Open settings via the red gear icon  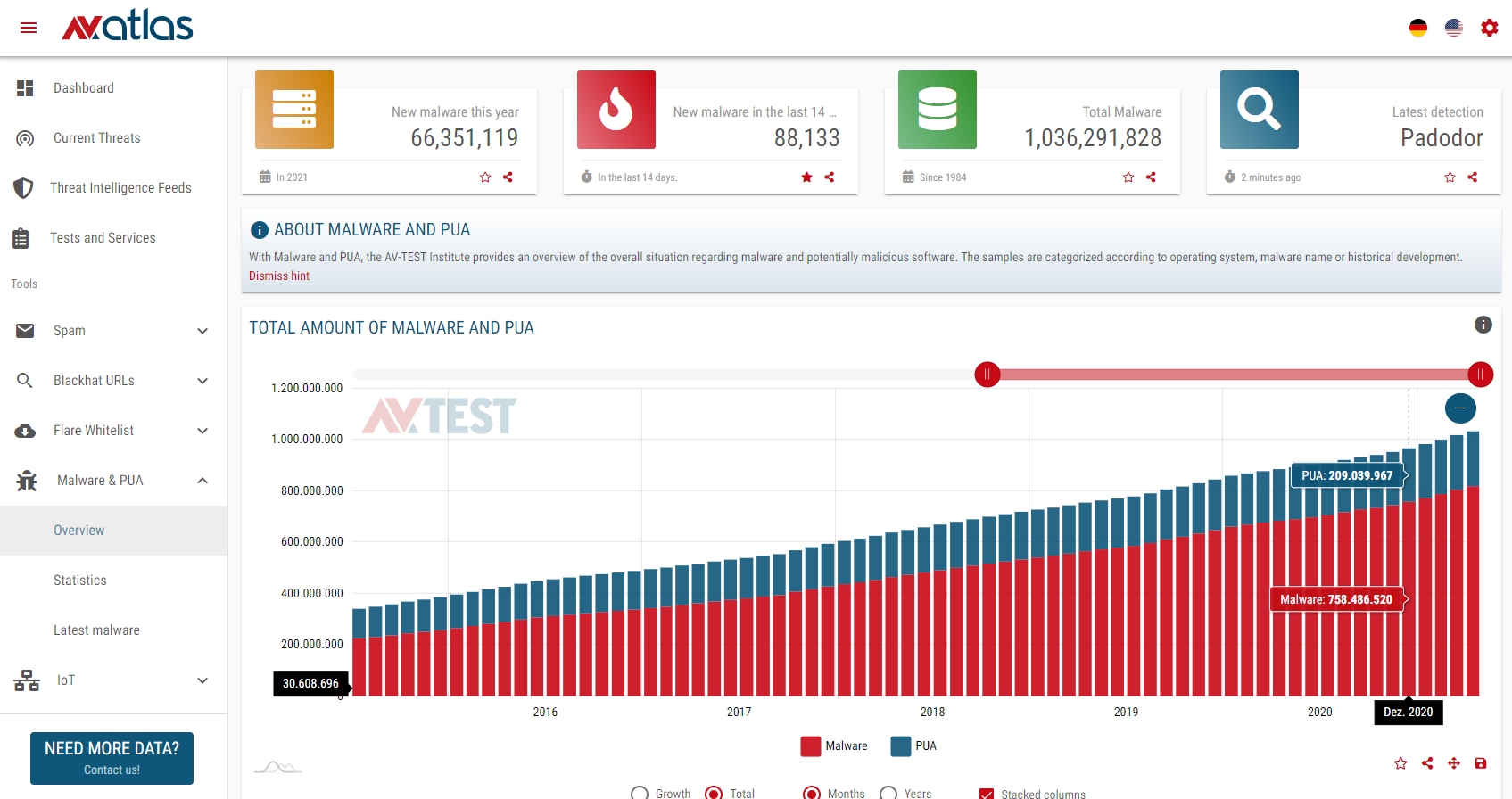click(1489, 28)
